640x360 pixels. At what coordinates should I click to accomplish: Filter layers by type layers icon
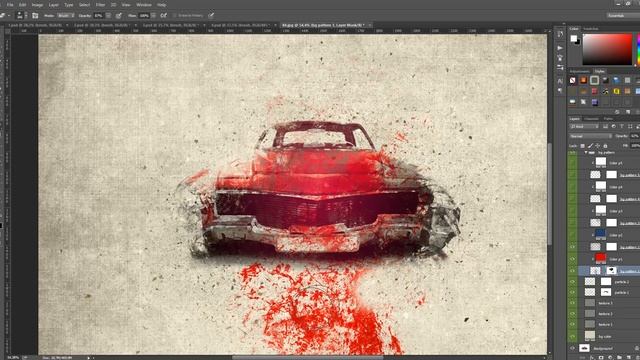click(x=622, y=127)
